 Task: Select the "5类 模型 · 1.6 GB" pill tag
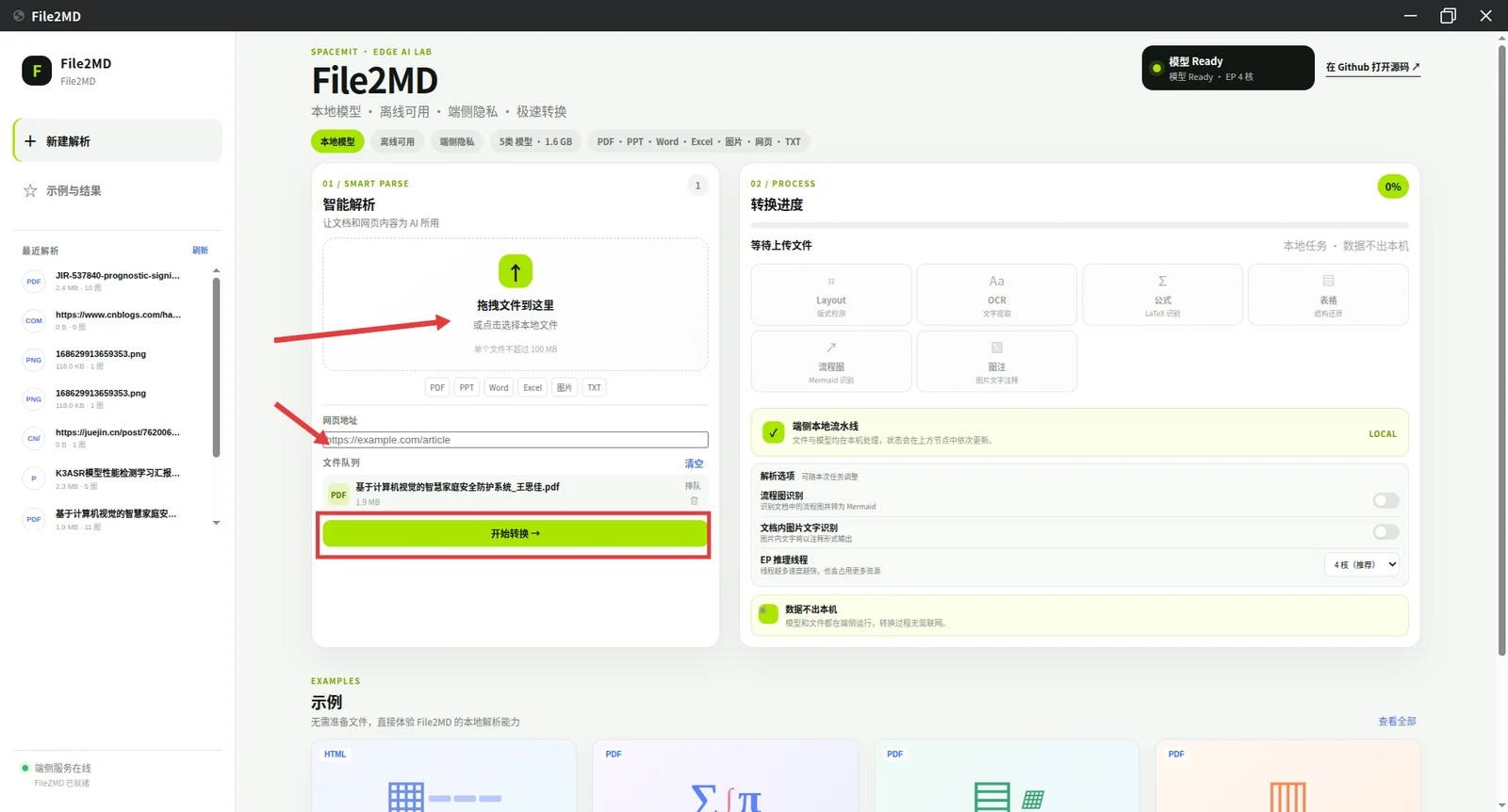pyautogui.click(x=535, y=141)
